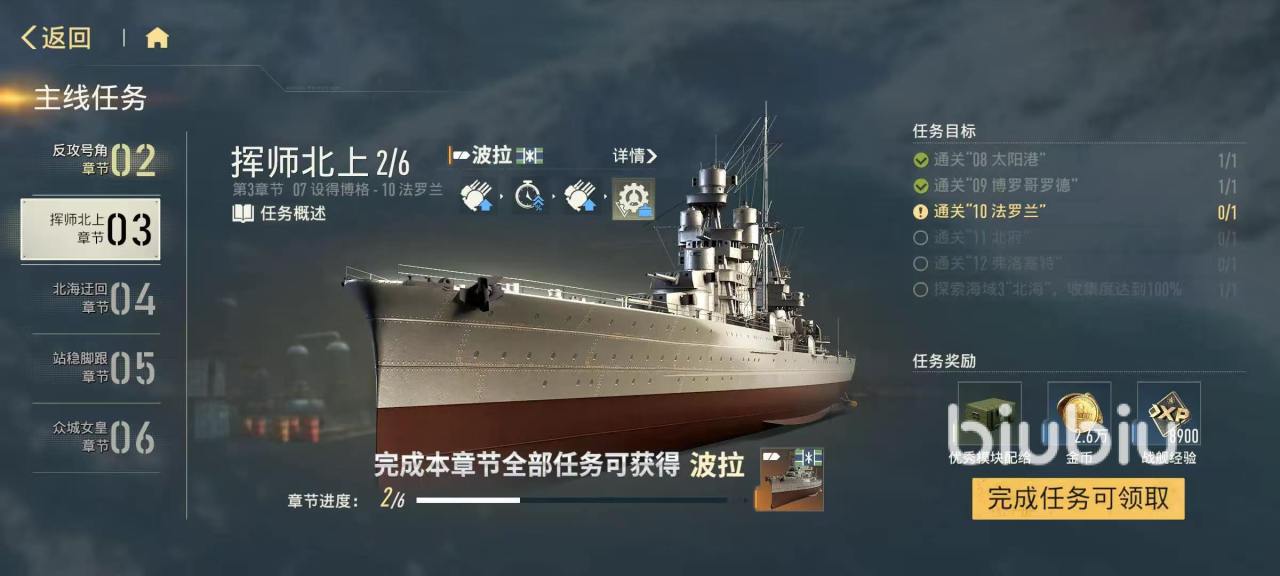Select the first shell skill icon

[x=478, y=197]
